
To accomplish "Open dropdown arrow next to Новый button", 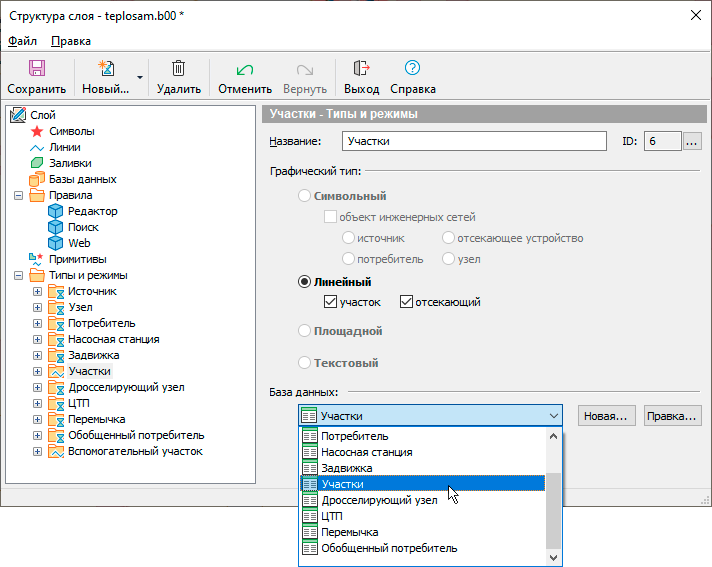I will coord(140,77).
